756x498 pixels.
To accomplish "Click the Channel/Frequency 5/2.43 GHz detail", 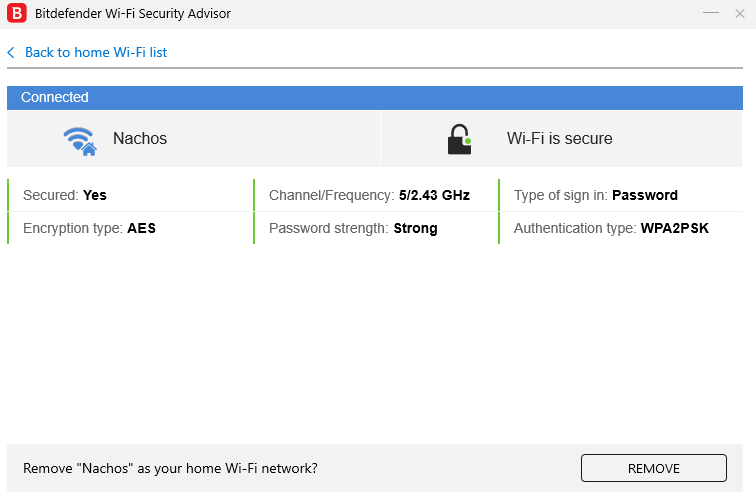I will (369, 195).
